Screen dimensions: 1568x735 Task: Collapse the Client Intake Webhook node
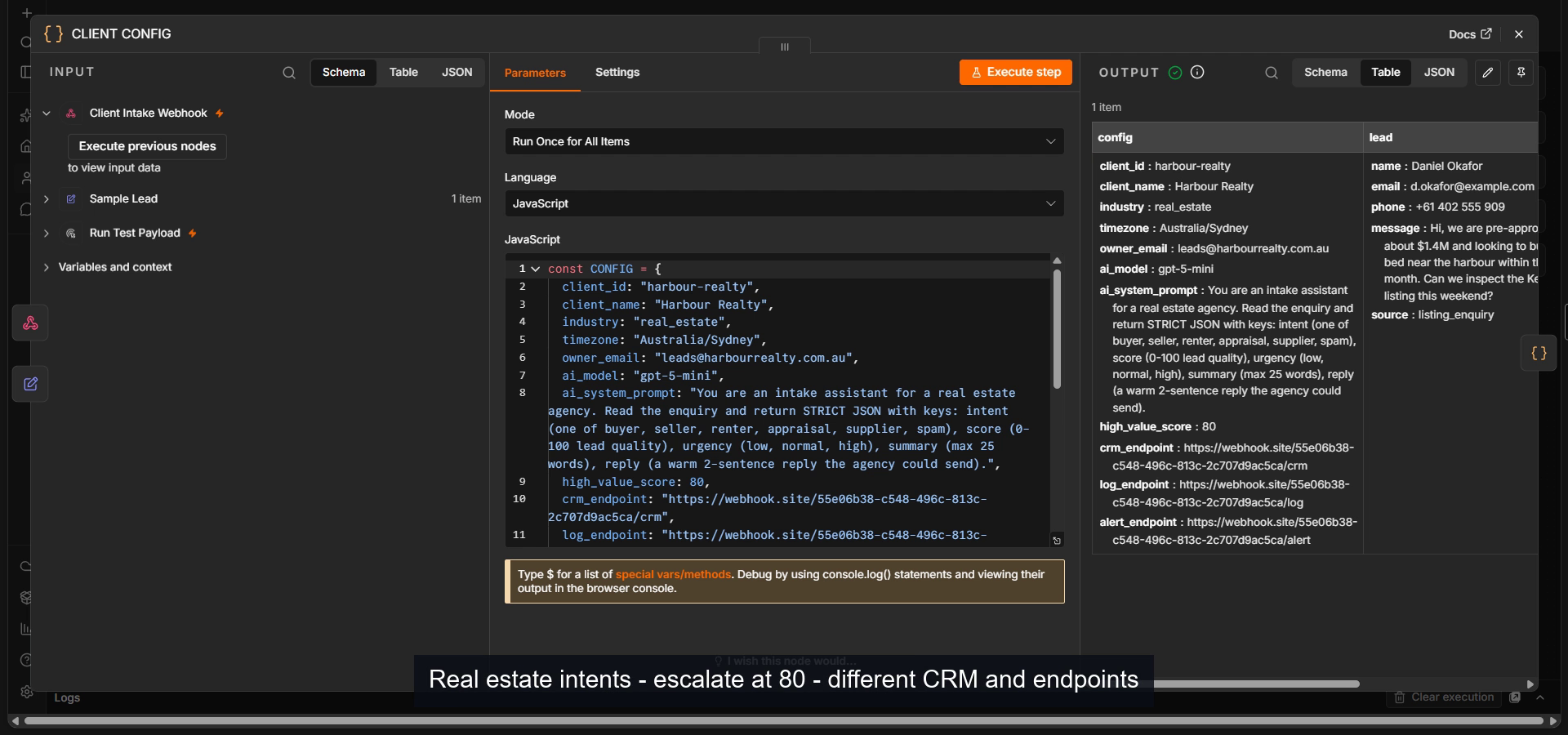click(47, 114)
